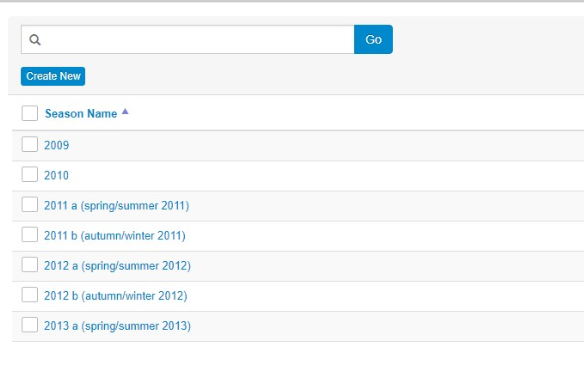This screenshot has width=584, height=366.
Task: Open 2013 a (spring/summer 2013) link
Action: [x=117, y=326]
